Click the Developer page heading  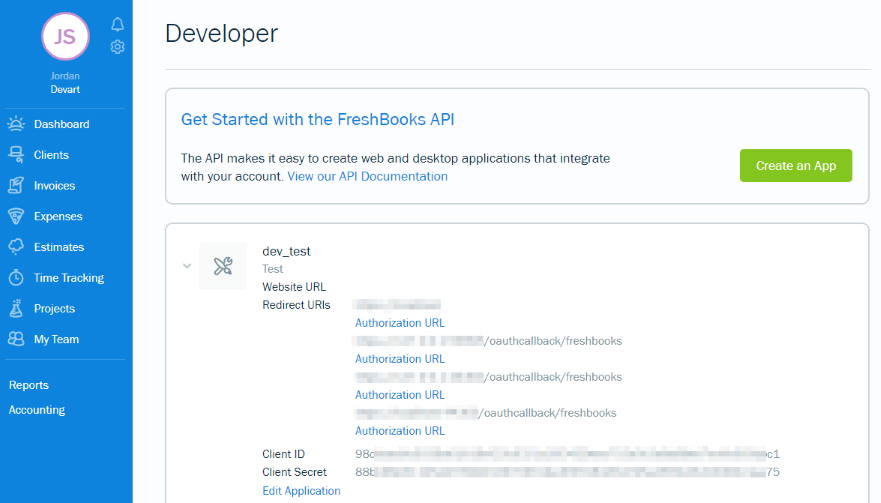221,33
